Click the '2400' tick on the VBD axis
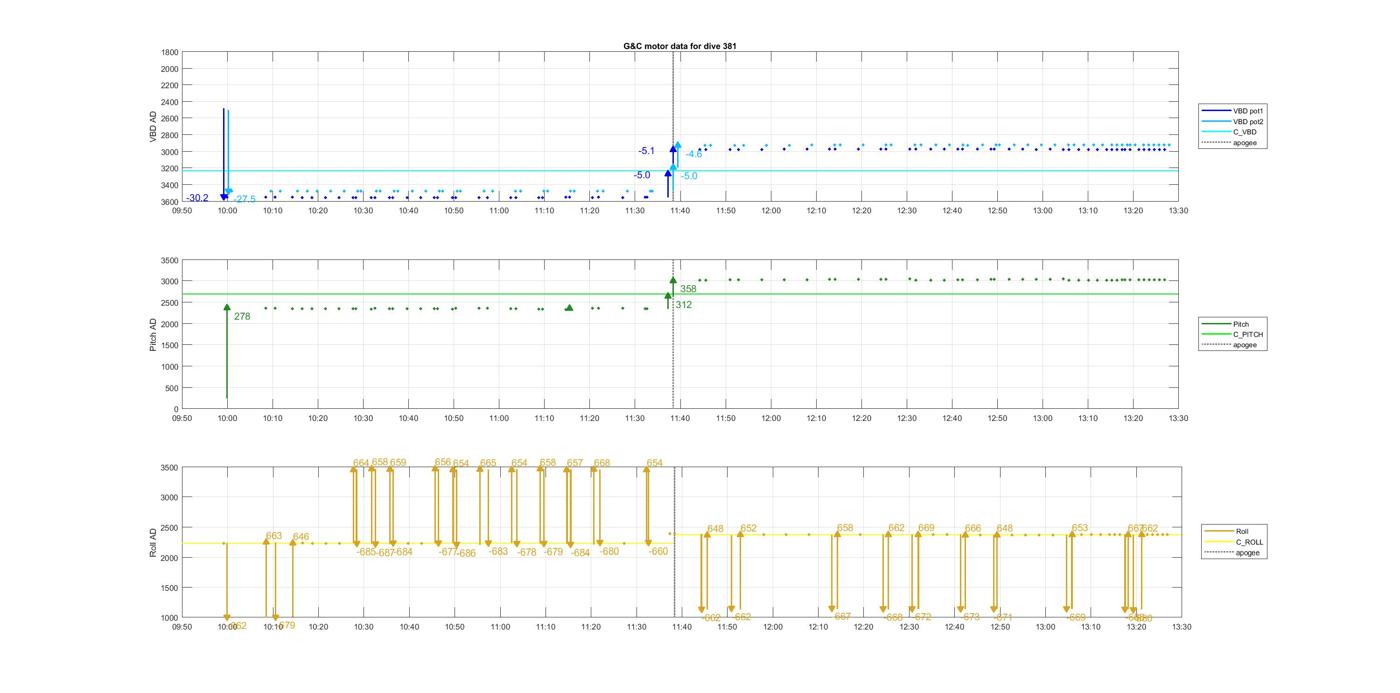 coord(170,102)
